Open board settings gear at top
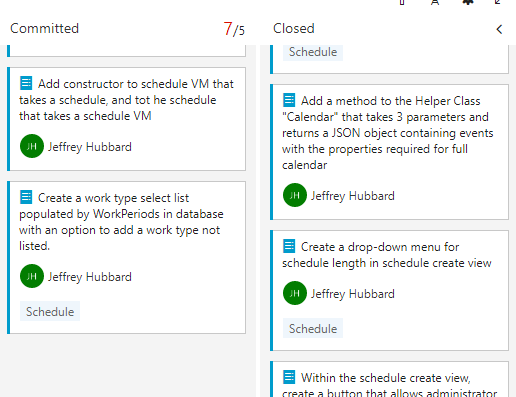The image size is (516, 397). 468,2
